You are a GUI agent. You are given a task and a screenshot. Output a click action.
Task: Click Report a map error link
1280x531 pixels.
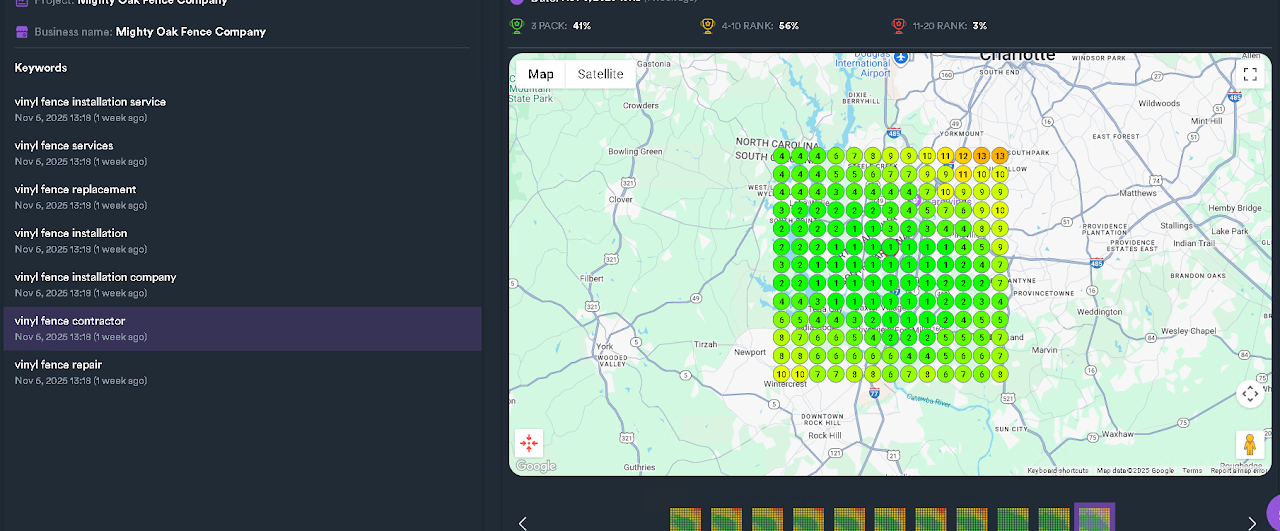(1237, 470)
